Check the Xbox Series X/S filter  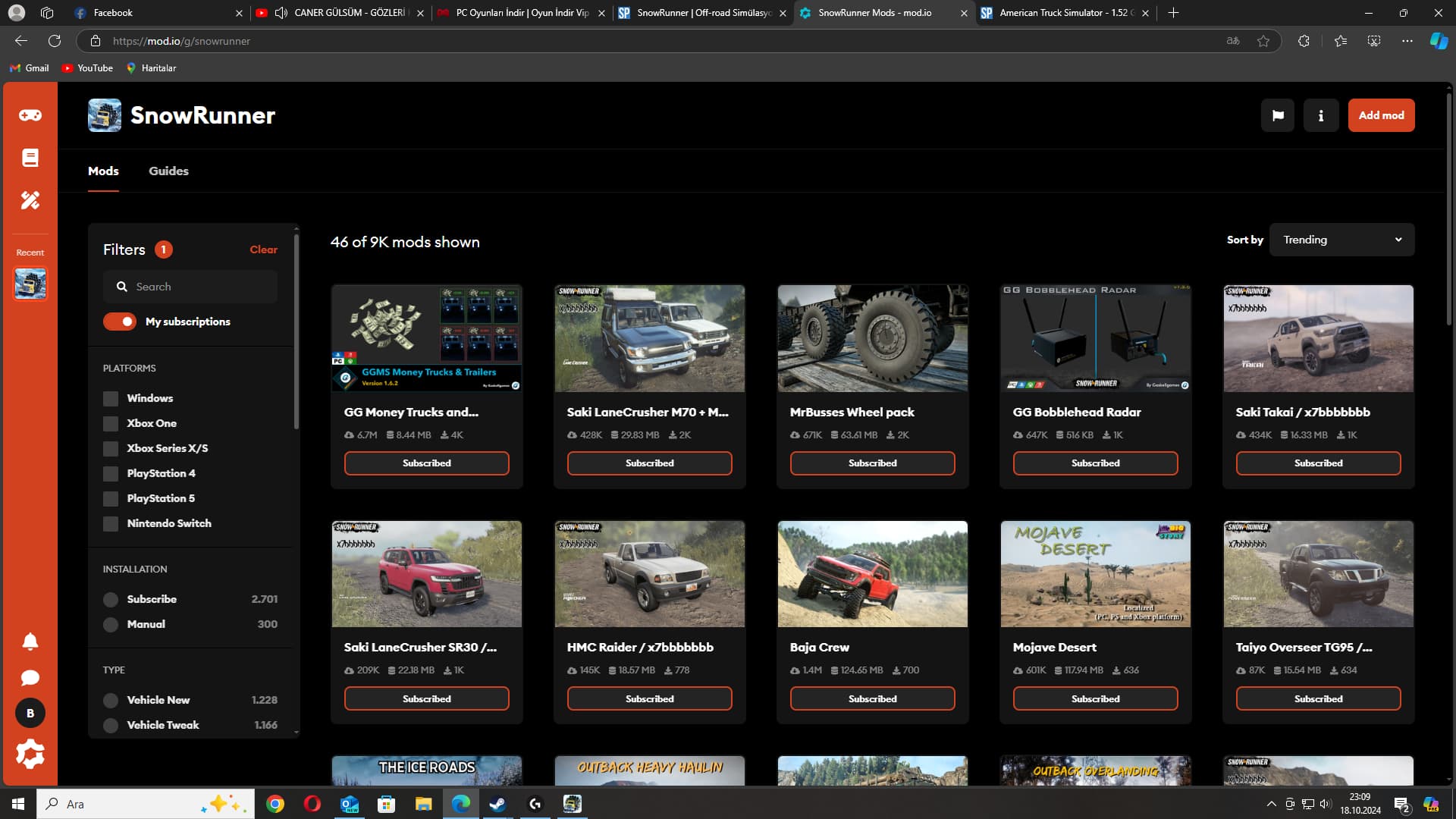(x=111, y=448)
